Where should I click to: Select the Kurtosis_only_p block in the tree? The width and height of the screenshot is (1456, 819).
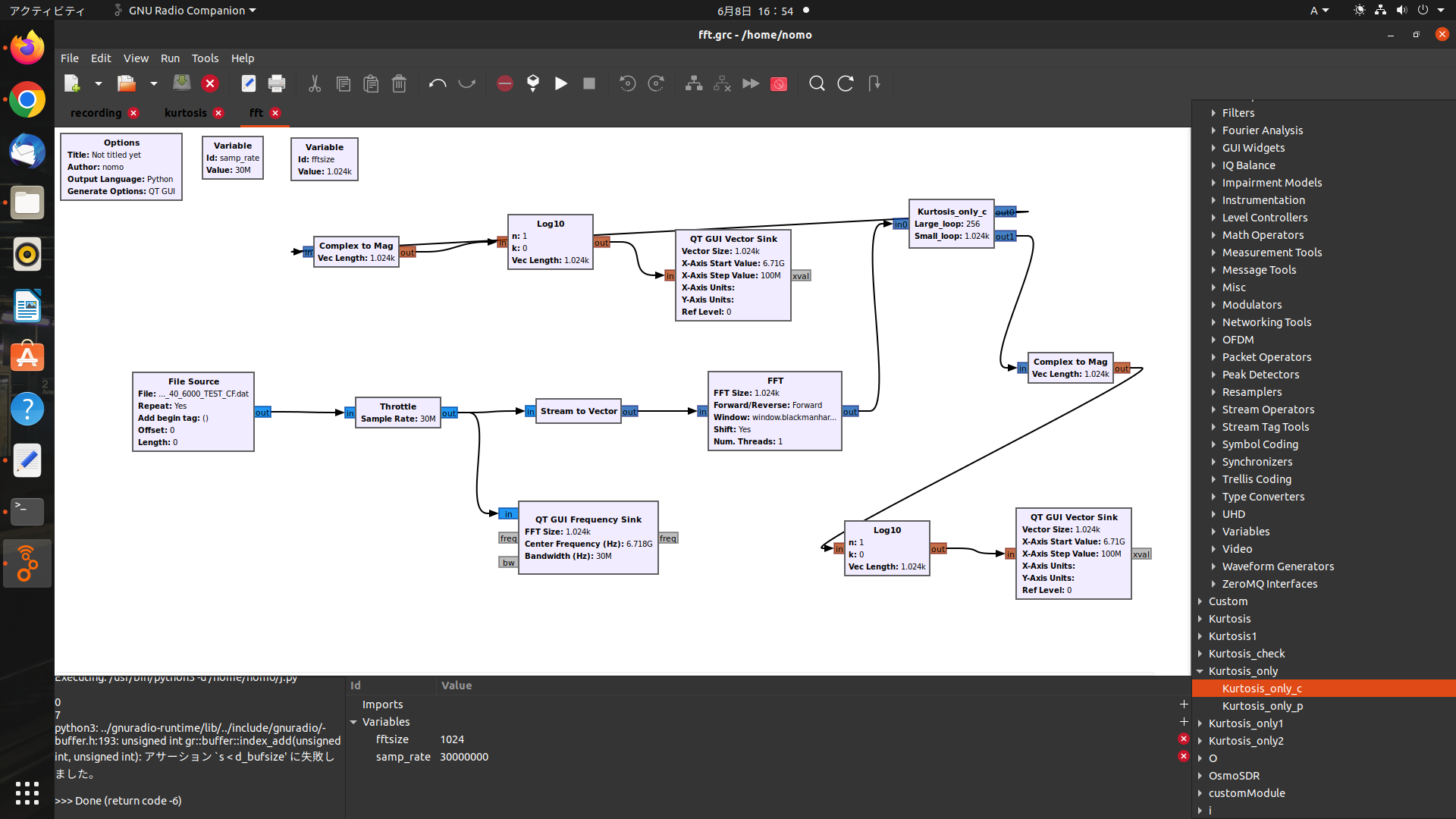[1262, 706]
